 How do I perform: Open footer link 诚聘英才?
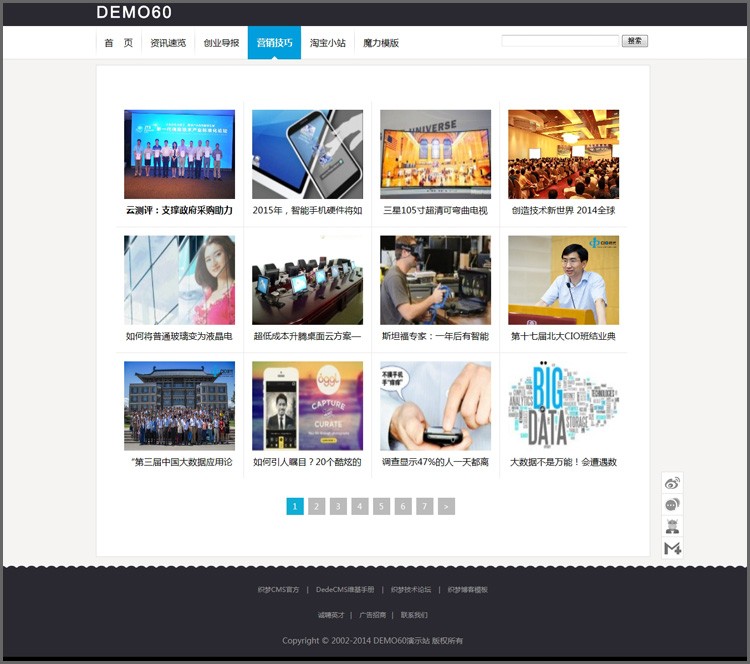[331, 615]
